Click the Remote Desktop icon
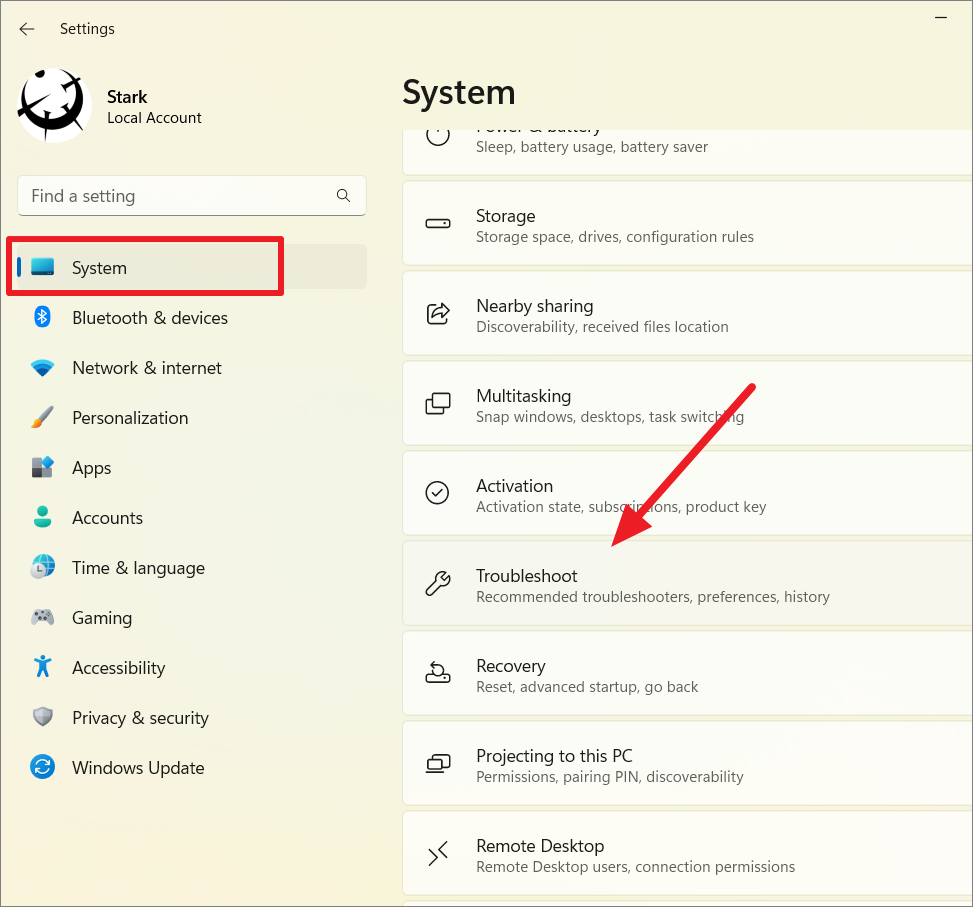The height and width of the screenshot is (907, 973). click(438, 854)
